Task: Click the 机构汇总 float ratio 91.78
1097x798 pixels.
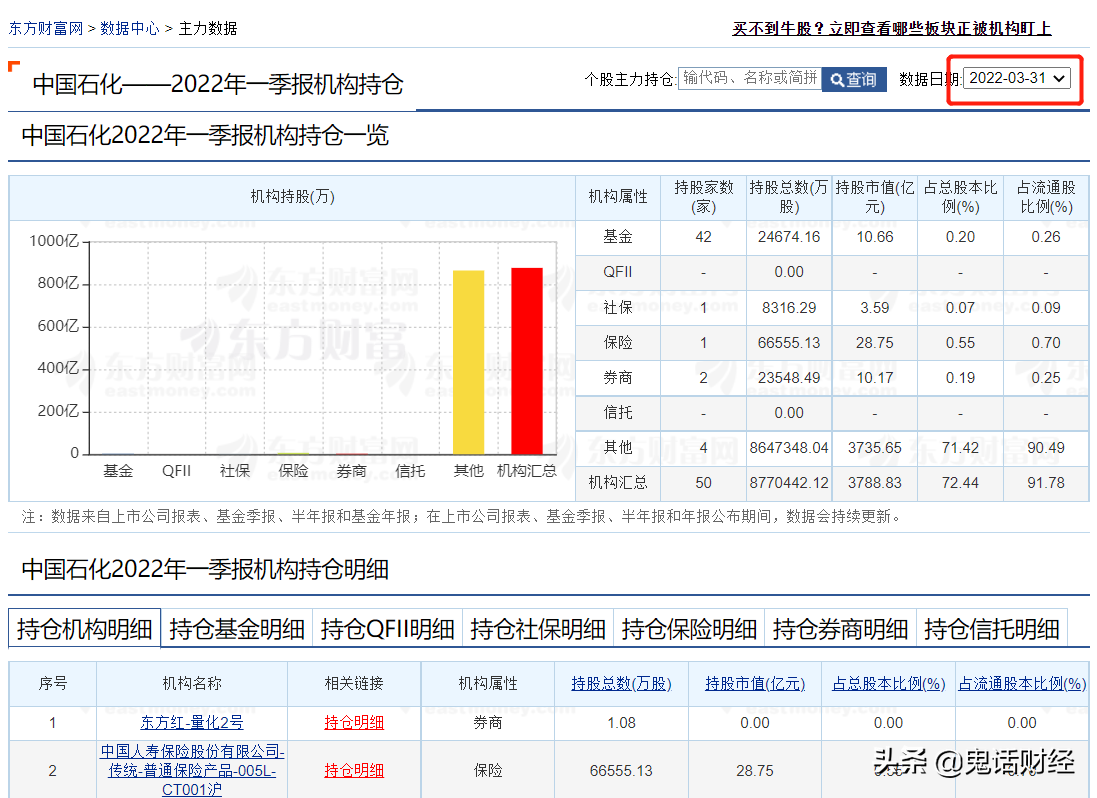Action: coord(1046,483)
